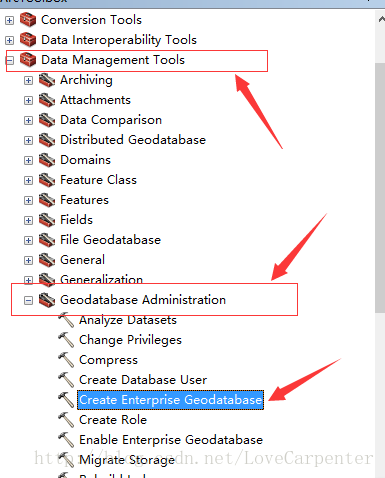
Task: Click the vertical scrollbar thumb
Action: (380, 187)
